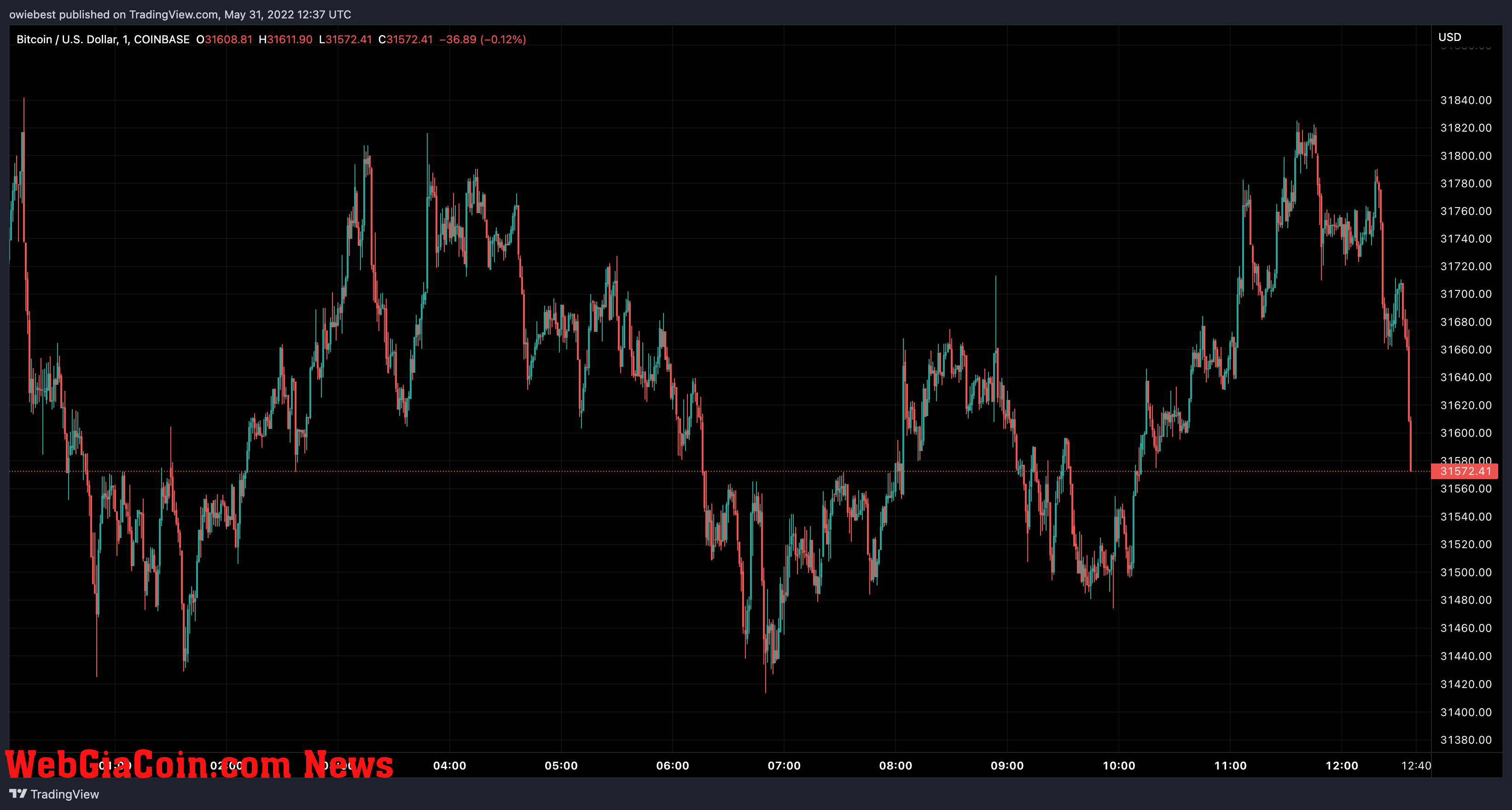
Task: Click the 31740.00 price axis label
Action: tap(1465, 239)
